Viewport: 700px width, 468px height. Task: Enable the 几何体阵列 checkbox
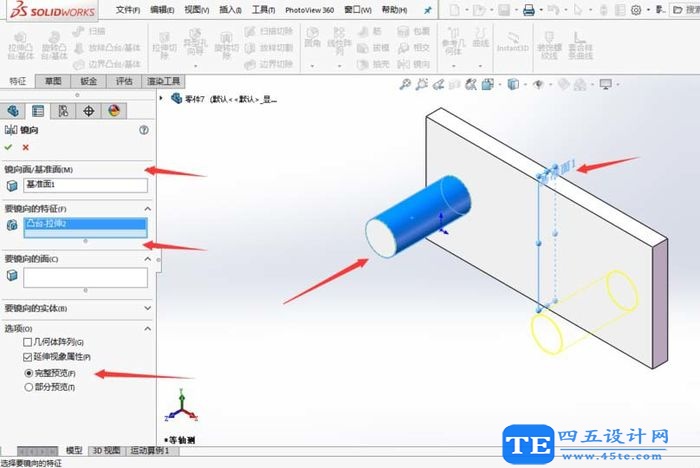tap(27, 342)
